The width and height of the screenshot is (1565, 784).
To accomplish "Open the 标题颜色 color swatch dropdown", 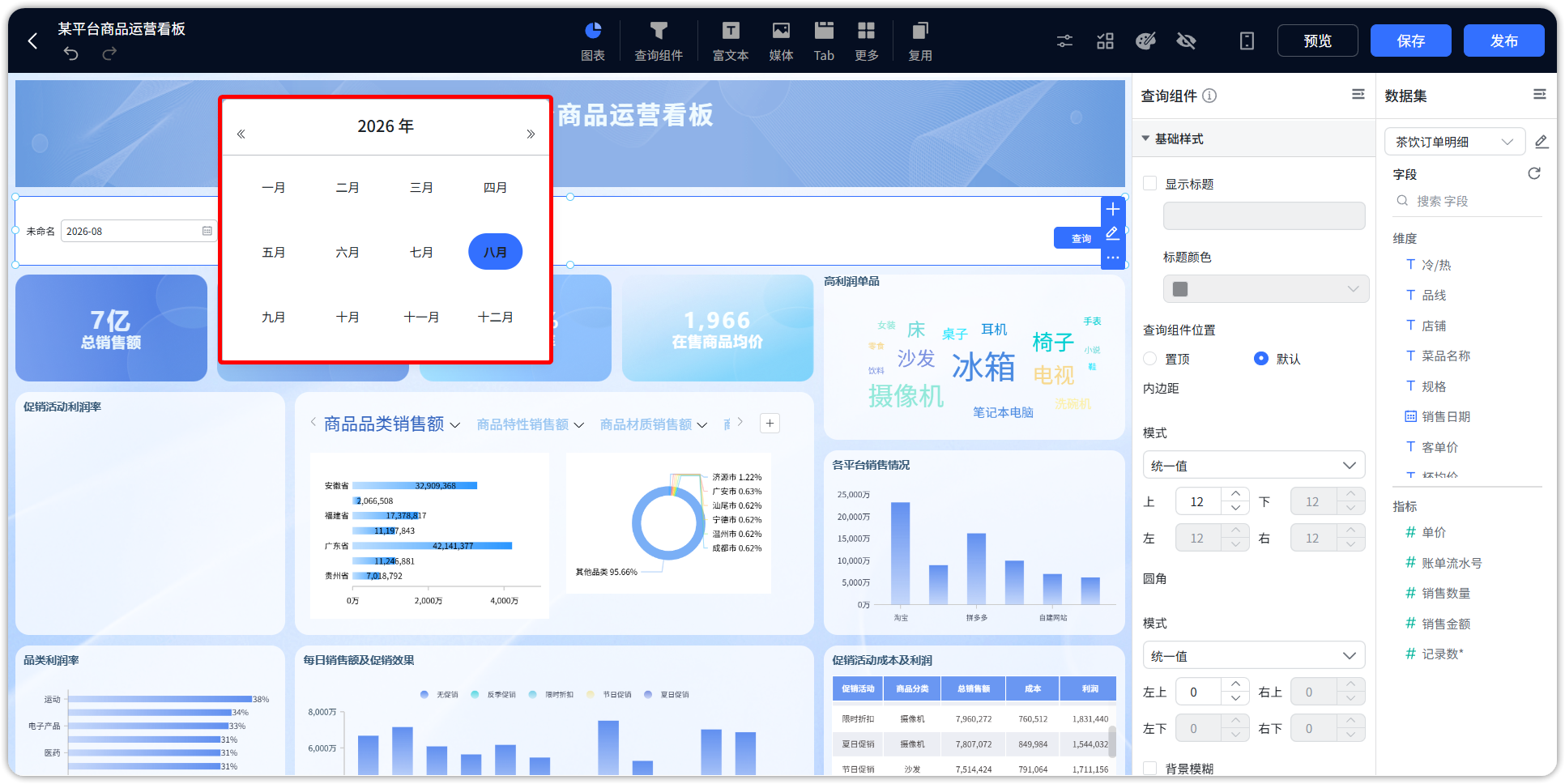I will pyautogui.click(x=1265, y=289).
